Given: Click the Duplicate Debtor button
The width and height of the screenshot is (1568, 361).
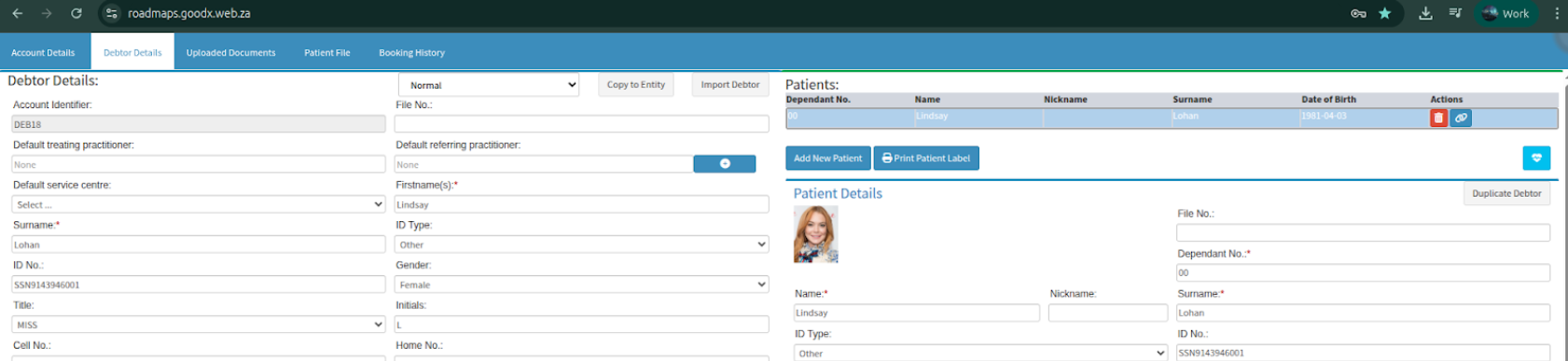Looking at the screenshot, I should coord(1506,193).
